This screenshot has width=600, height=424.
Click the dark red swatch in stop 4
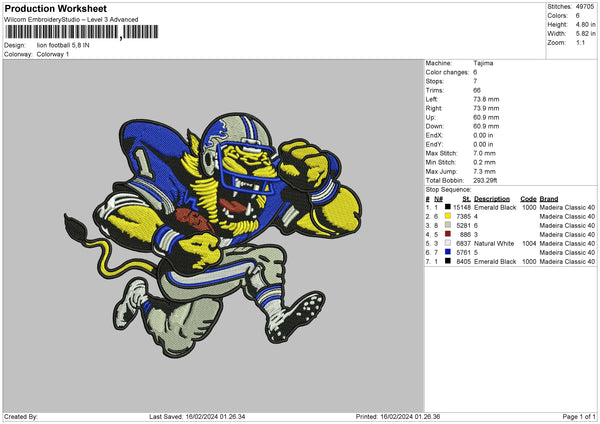(x=448, y=234)
